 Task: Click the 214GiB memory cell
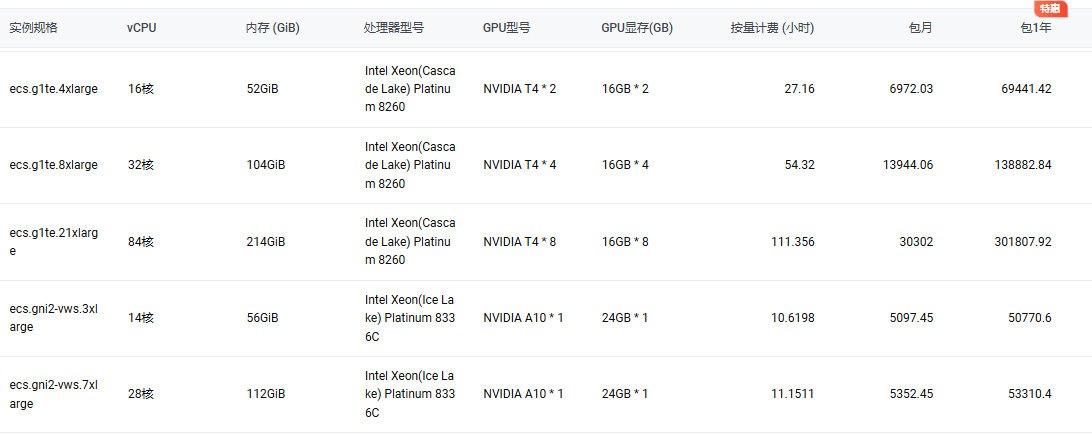(x=266, y=242)
